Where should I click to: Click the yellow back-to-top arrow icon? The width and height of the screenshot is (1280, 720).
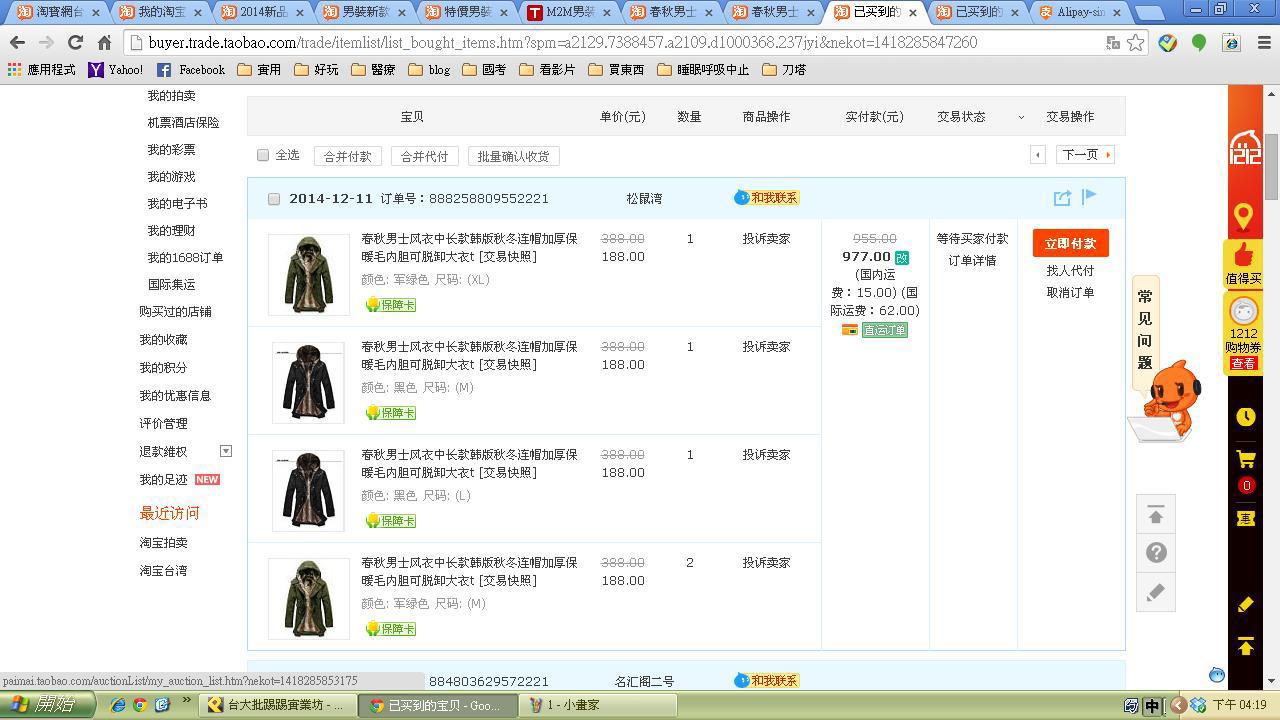click(x=1245, y=647)
